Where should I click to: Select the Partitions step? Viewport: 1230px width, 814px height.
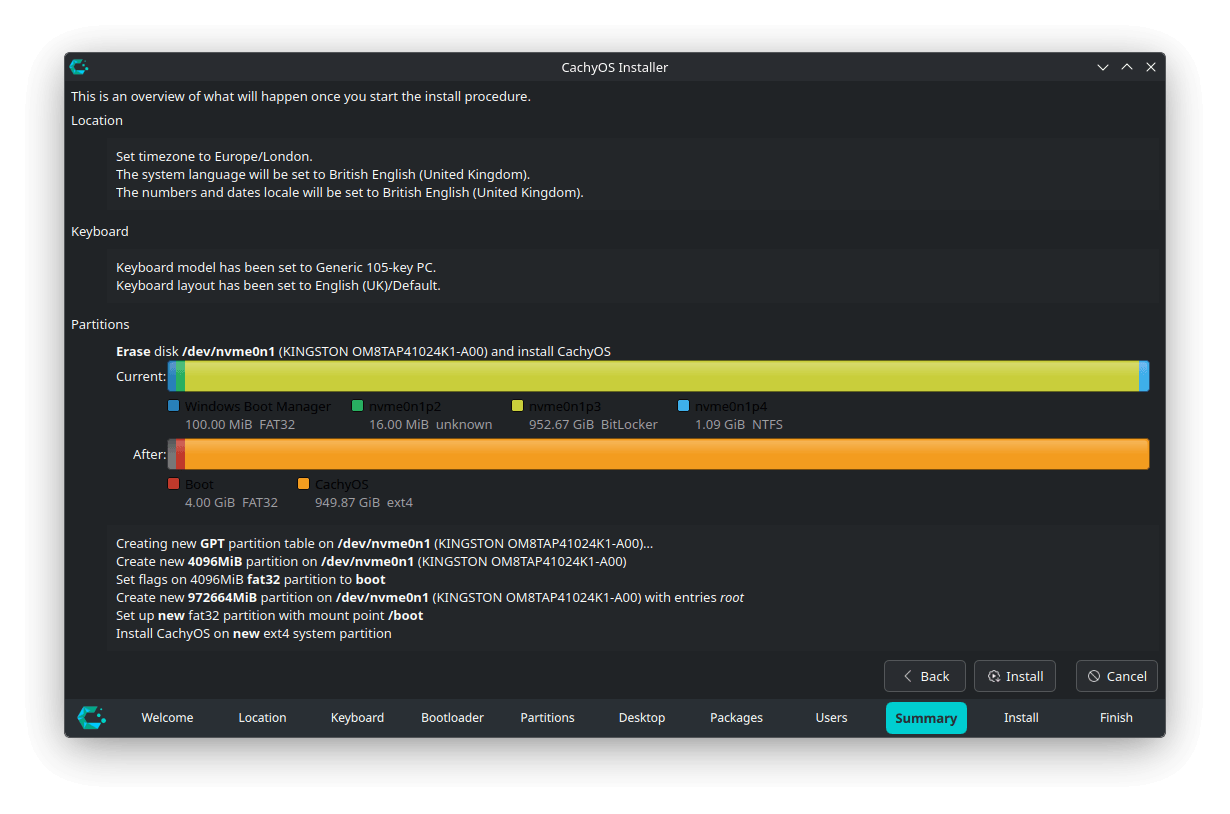pos(547,717)
